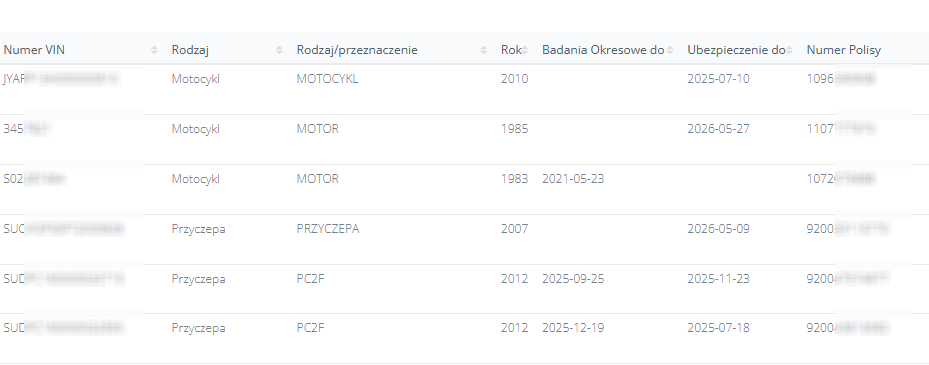
Task: Sort table using Rodzaj sort icon
Action: [x=279, y=50]
